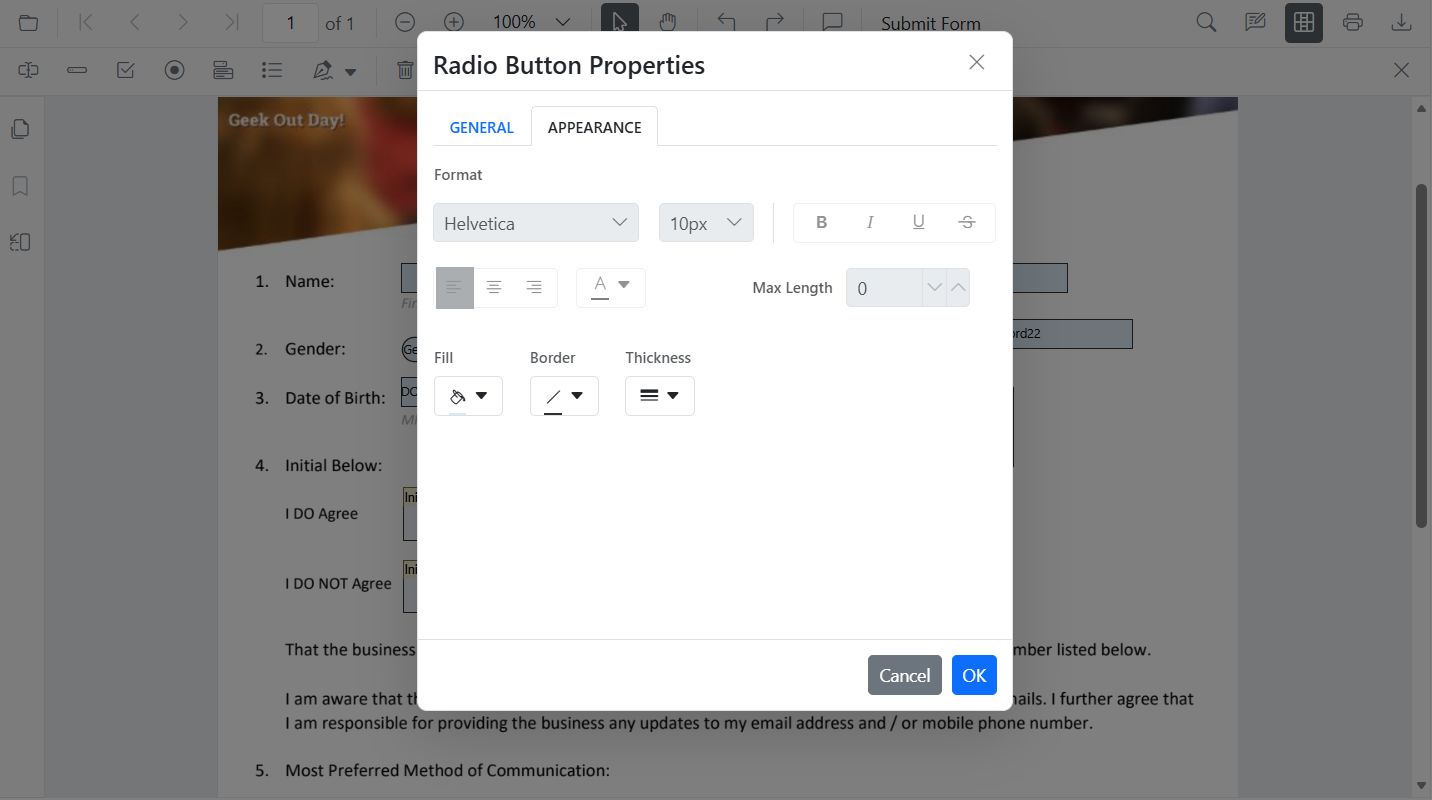This screenshot has width=1432, height=800.
Task: Open the border Thickness dropdown
Action: [659, 395]
